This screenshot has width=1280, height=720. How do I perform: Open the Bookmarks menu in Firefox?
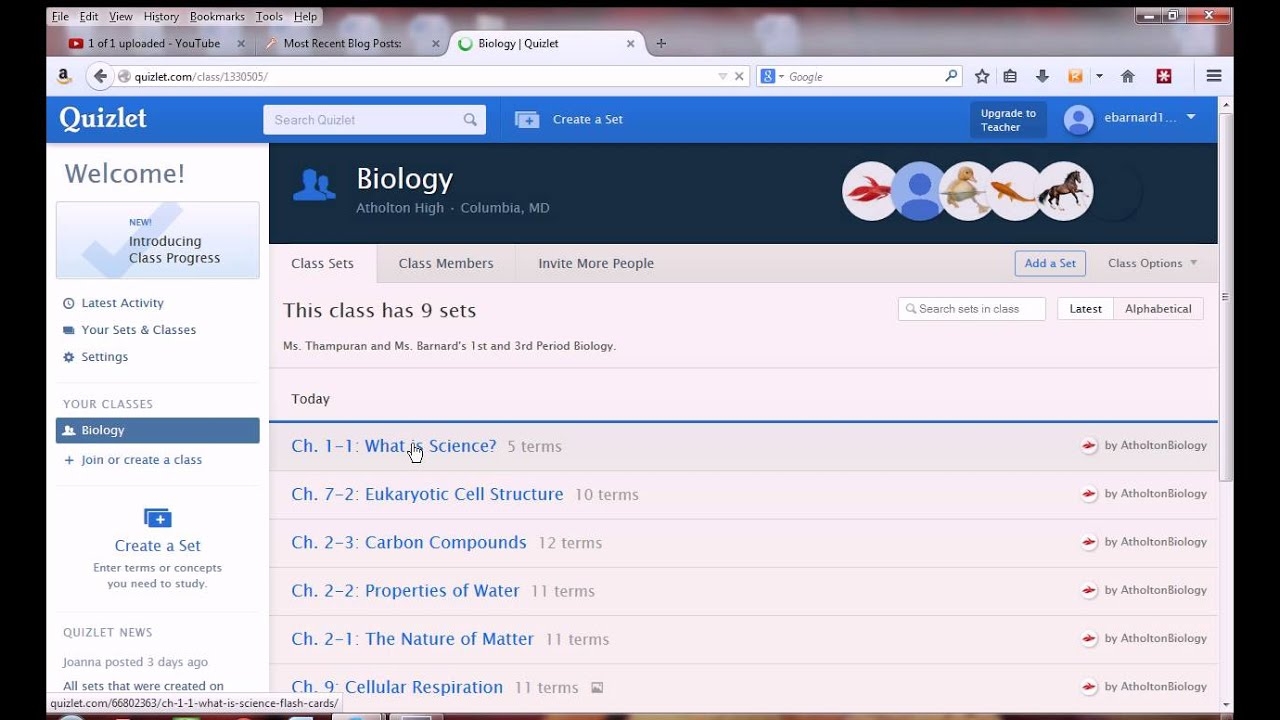[x=216, y=16]
